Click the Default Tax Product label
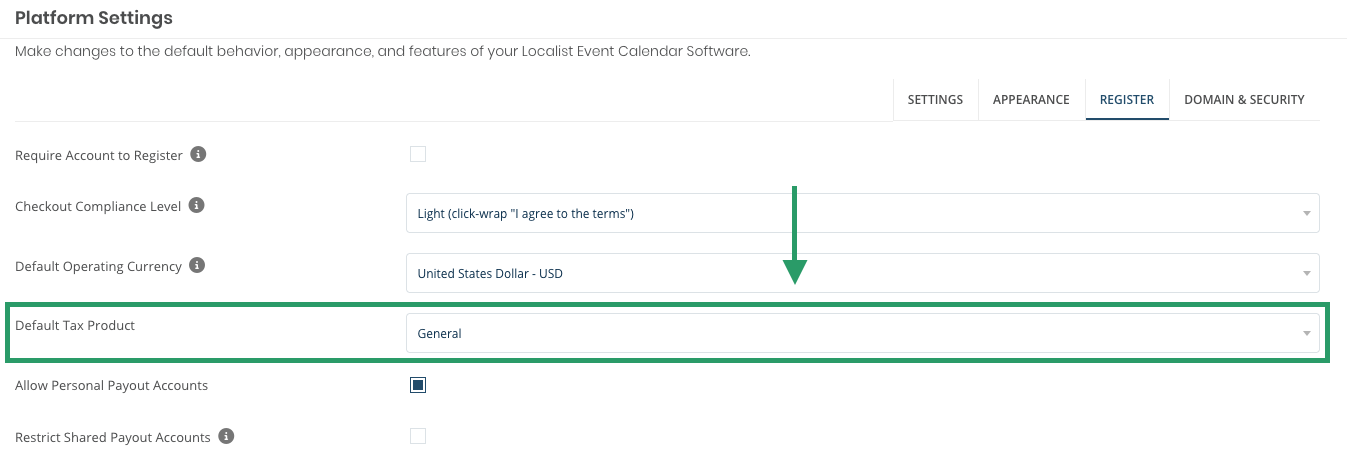This screenshot has width=1347, height=472. (75, 326)
